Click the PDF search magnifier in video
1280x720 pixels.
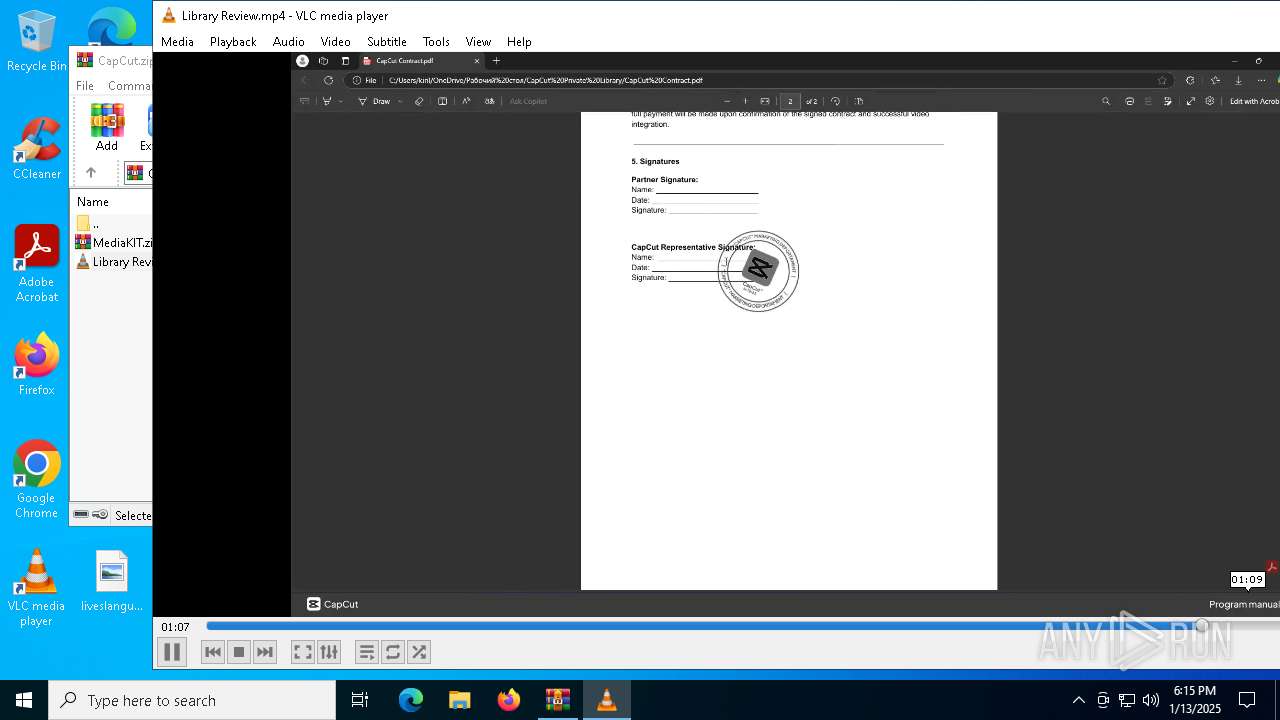pos(1106,101)
